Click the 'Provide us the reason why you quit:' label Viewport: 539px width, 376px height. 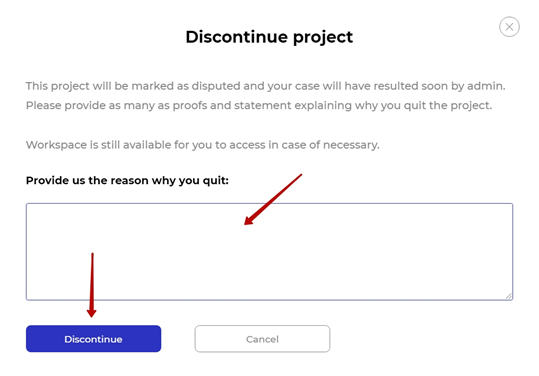(x=127, y=180)
